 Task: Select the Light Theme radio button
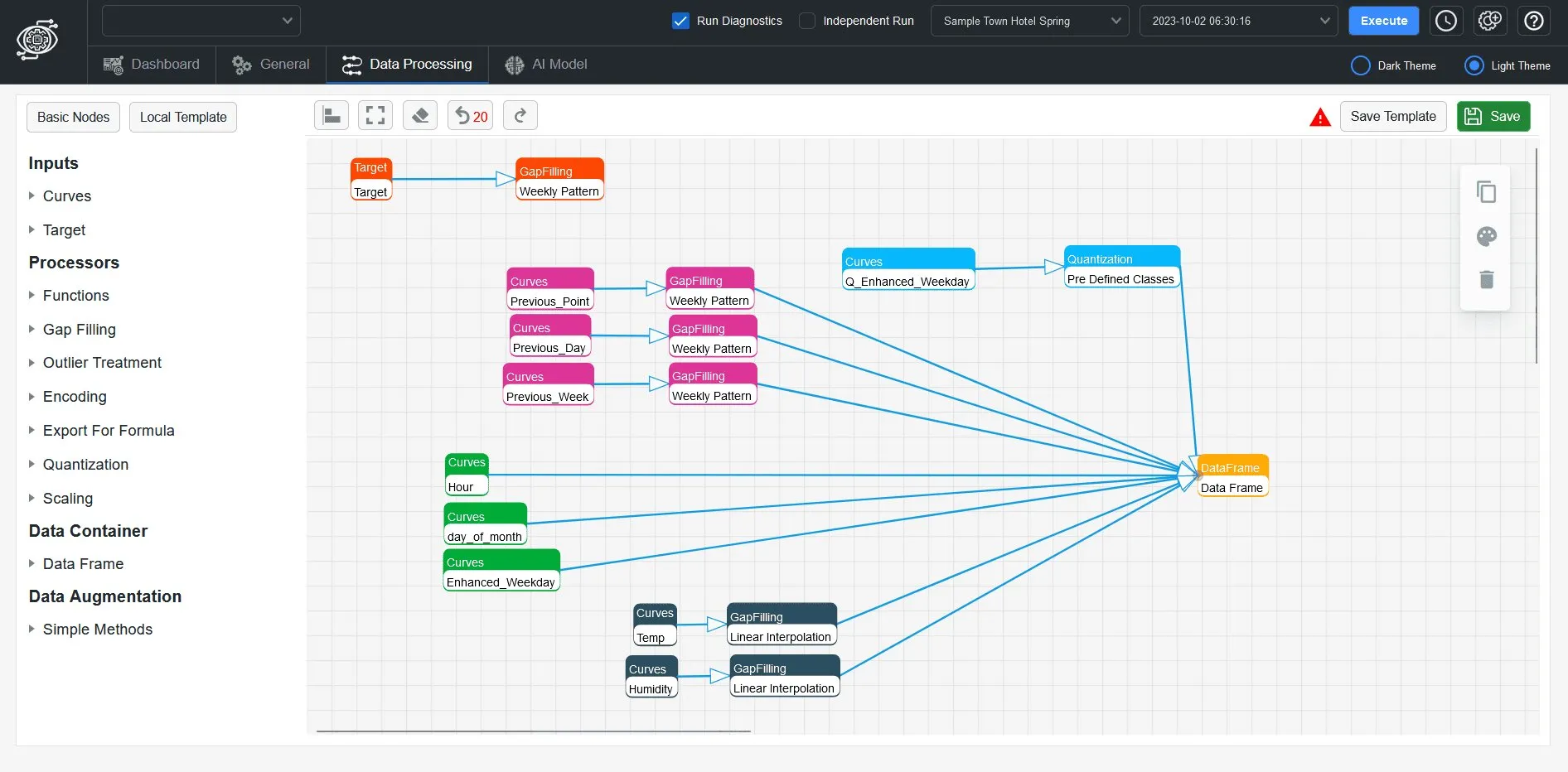(x=1474, y=65)
